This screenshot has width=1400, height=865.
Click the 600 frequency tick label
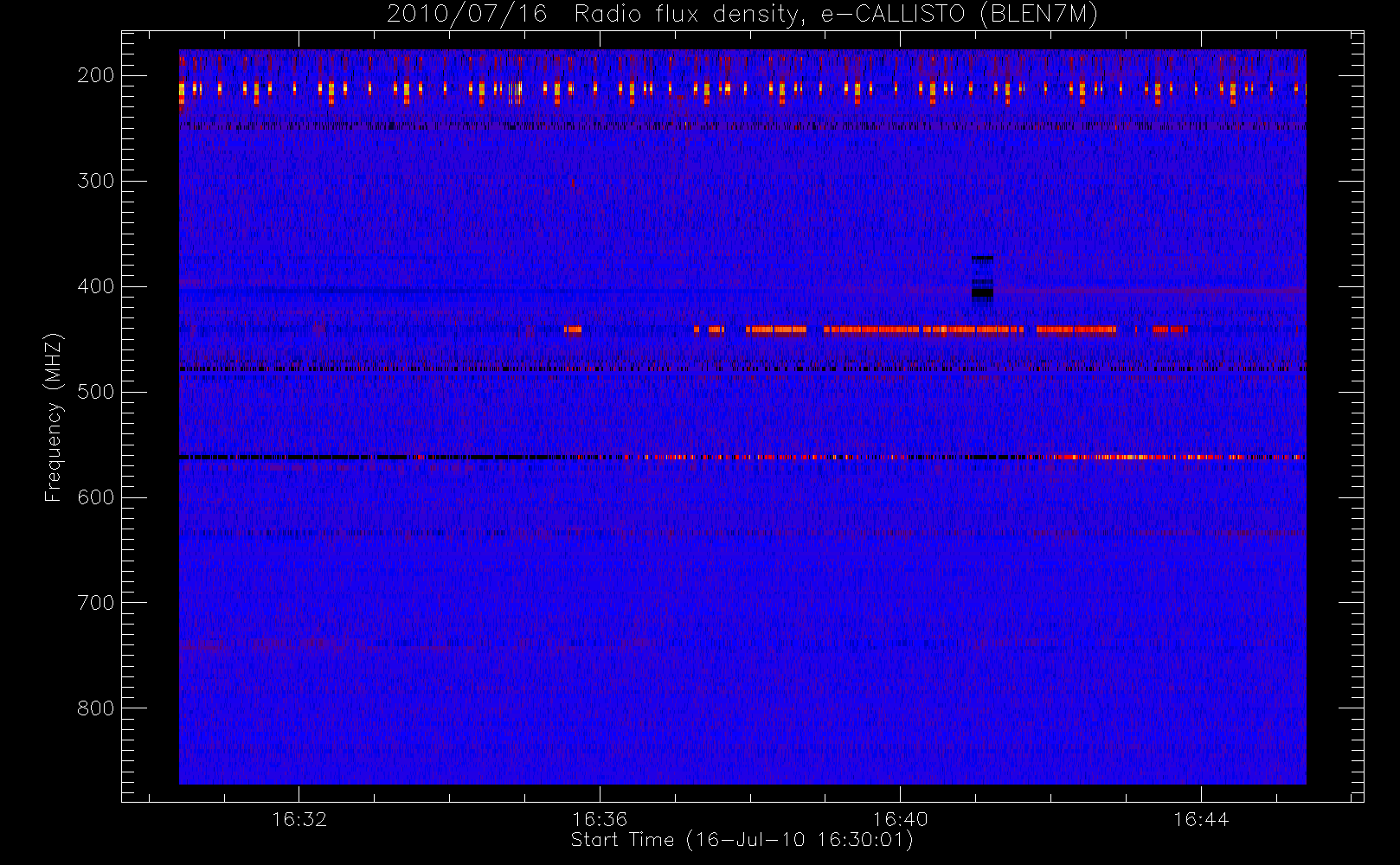(96, 497)
